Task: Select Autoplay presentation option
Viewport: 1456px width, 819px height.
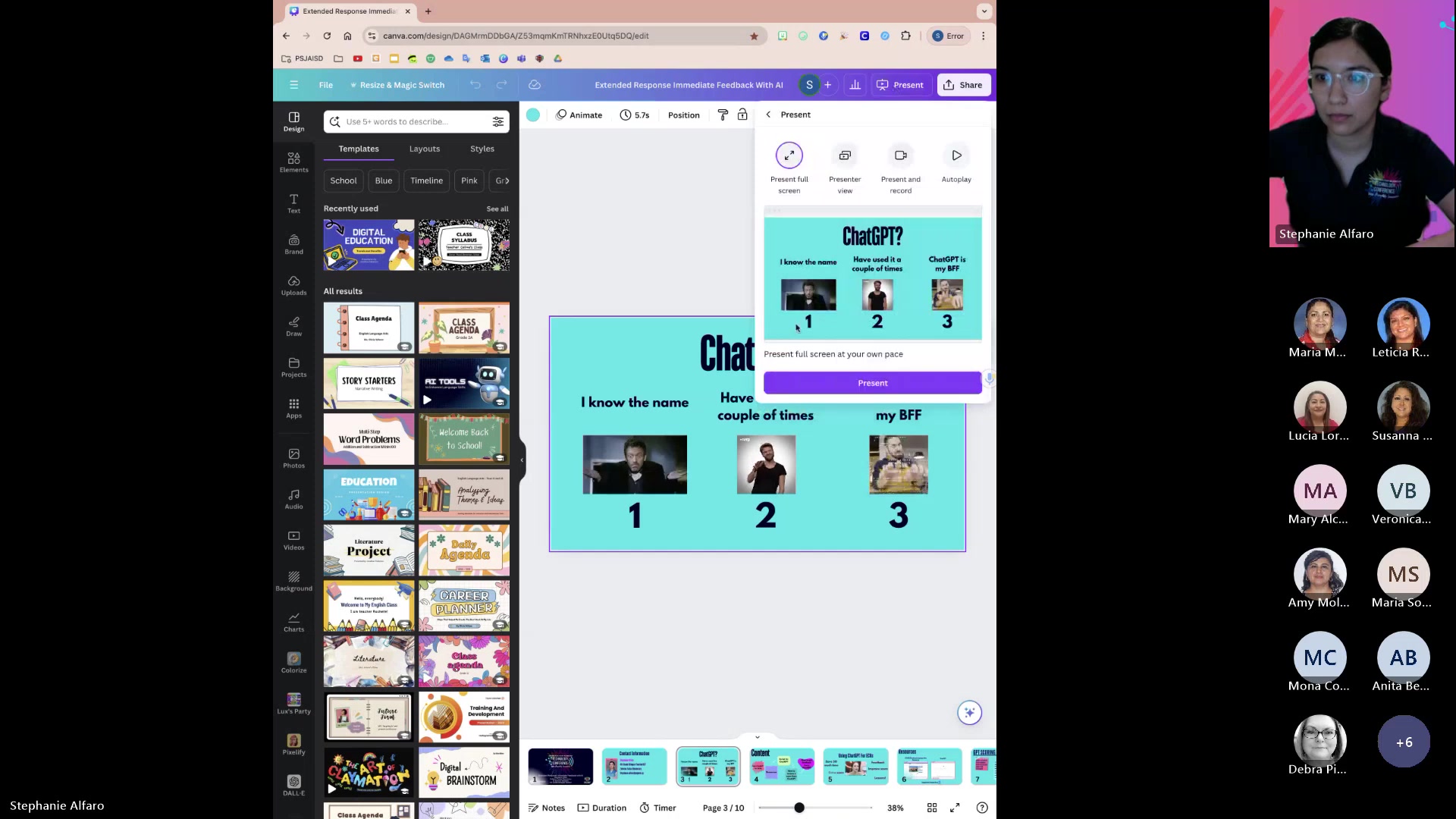Action: [956, 163]
